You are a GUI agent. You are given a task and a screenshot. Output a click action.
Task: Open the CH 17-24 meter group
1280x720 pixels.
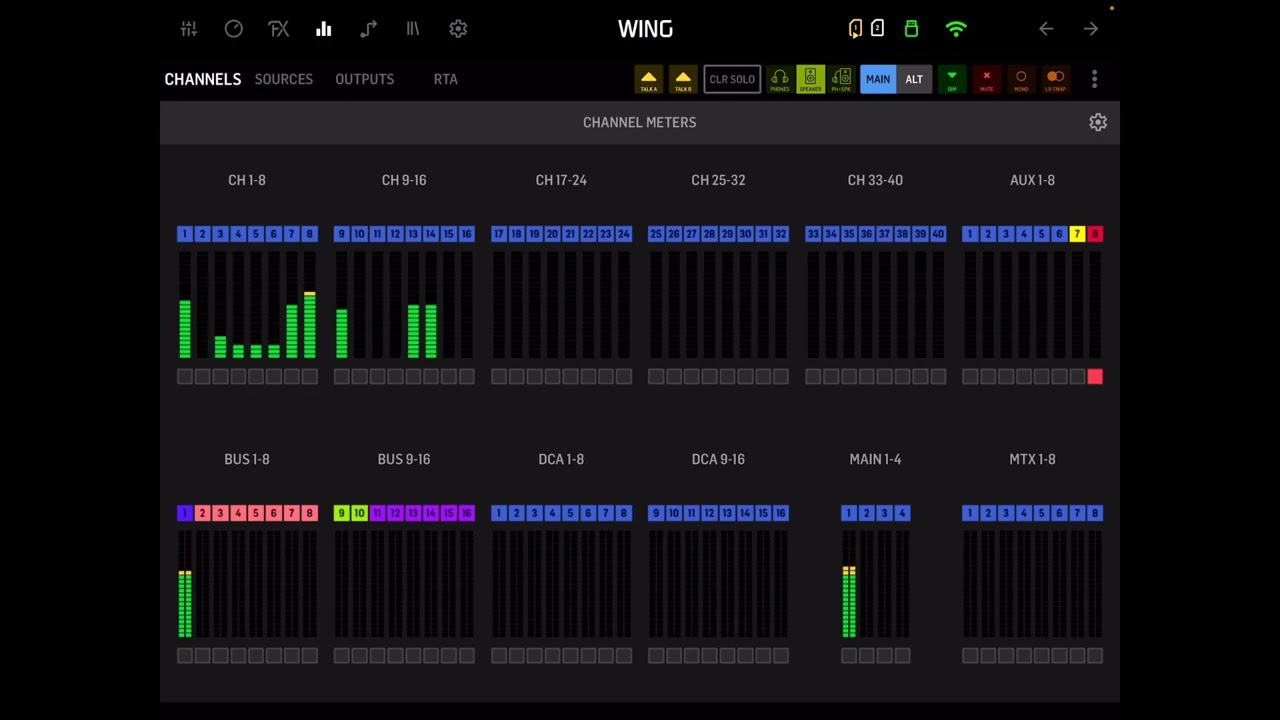(x=561, y=180)
